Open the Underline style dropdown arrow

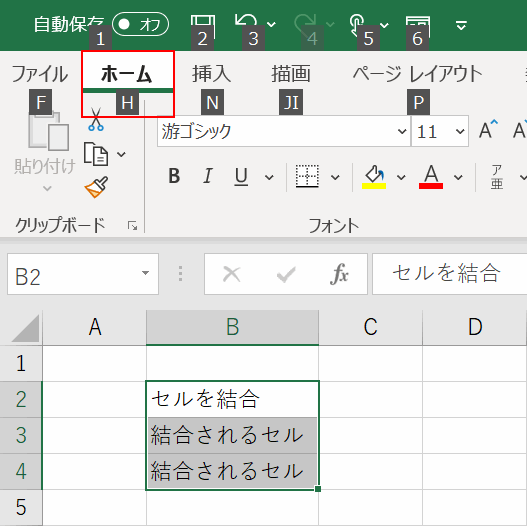[269, 177]
